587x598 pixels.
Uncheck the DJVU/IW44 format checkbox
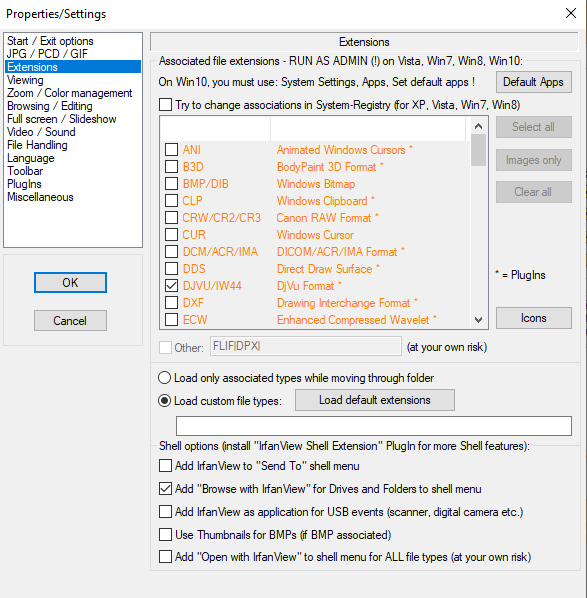click(x=171, y=286)
